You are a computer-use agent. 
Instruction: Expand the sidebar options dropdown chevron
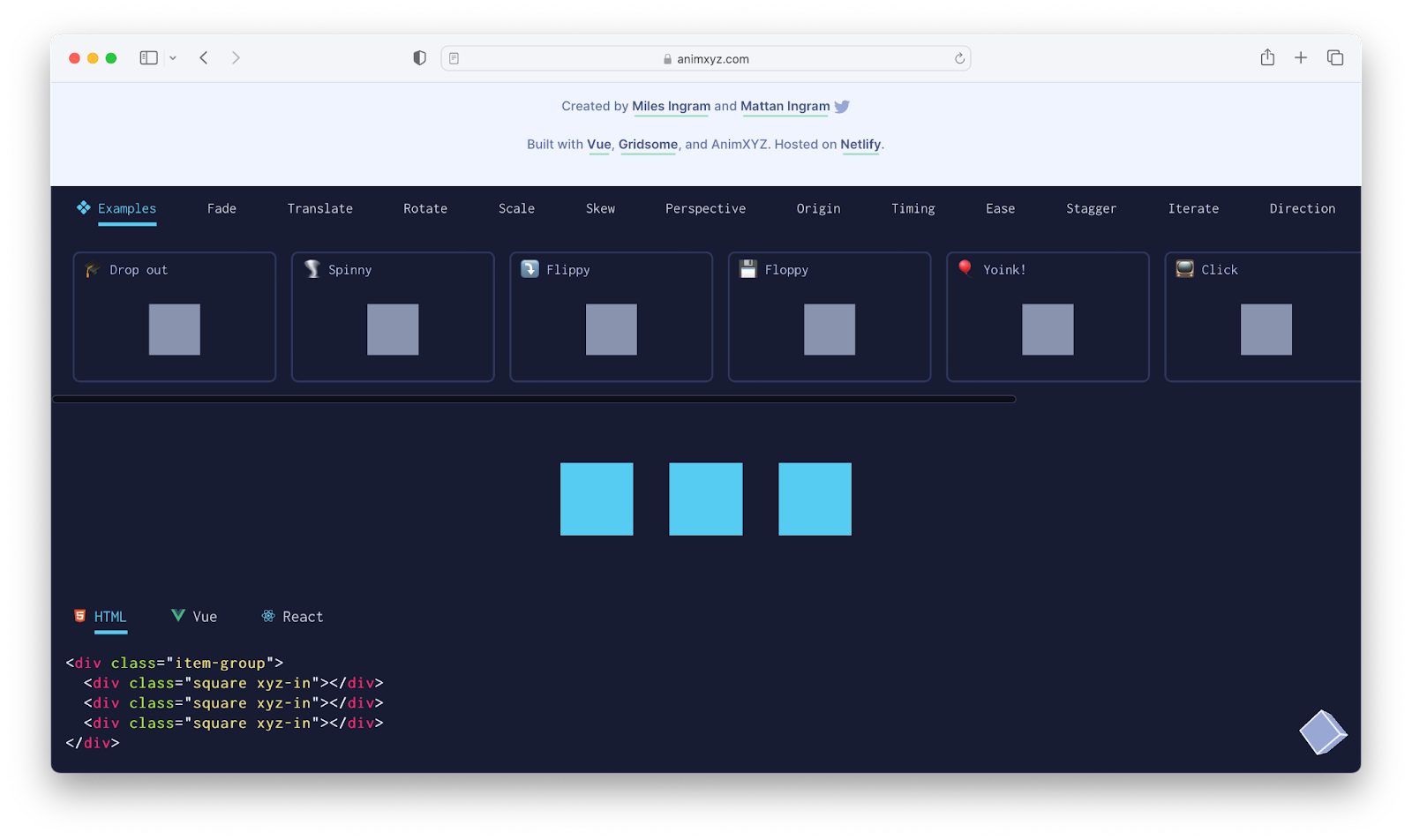point(173,58)
